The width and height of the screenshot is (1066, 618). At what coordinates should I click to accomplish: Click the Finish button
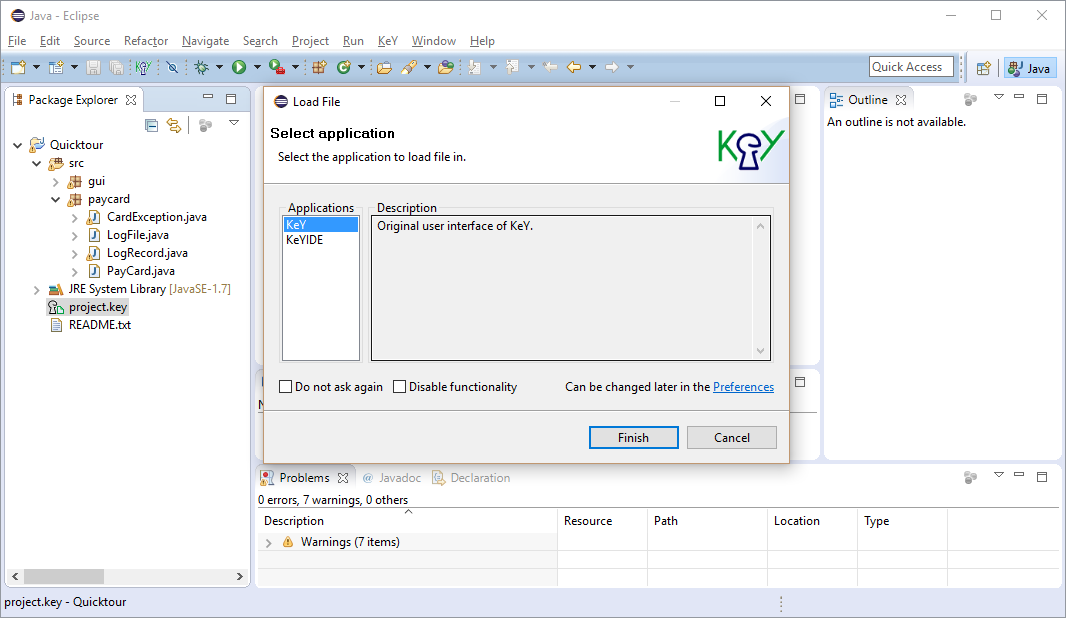pos(634,438)
